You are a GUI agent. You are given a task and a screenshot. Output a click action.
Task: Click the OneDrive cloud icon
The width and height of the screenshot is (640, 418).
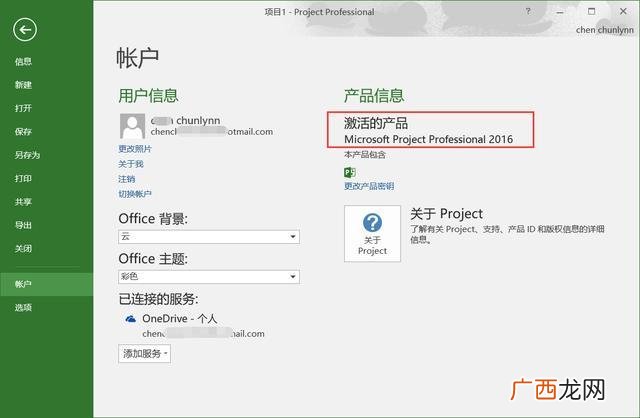pyautogui.click(x=131, y=319)
